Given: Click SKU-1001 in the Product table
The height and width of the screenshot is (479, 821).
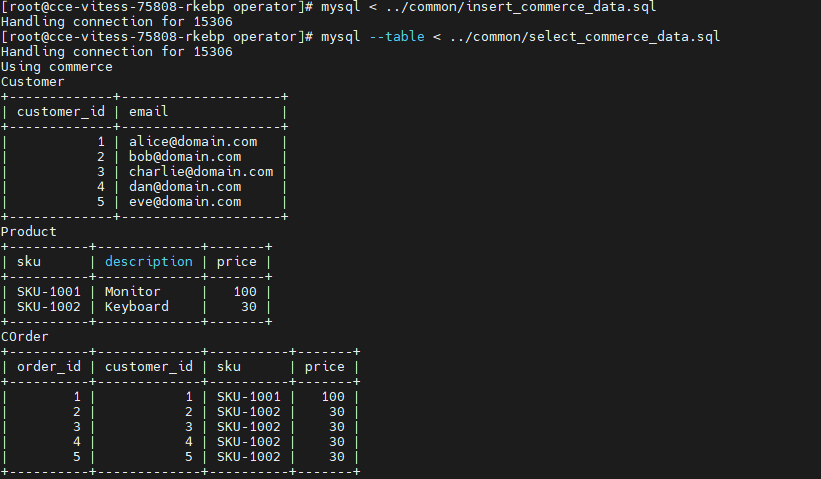Looking at the screenshot, I should tap(49, 292).
